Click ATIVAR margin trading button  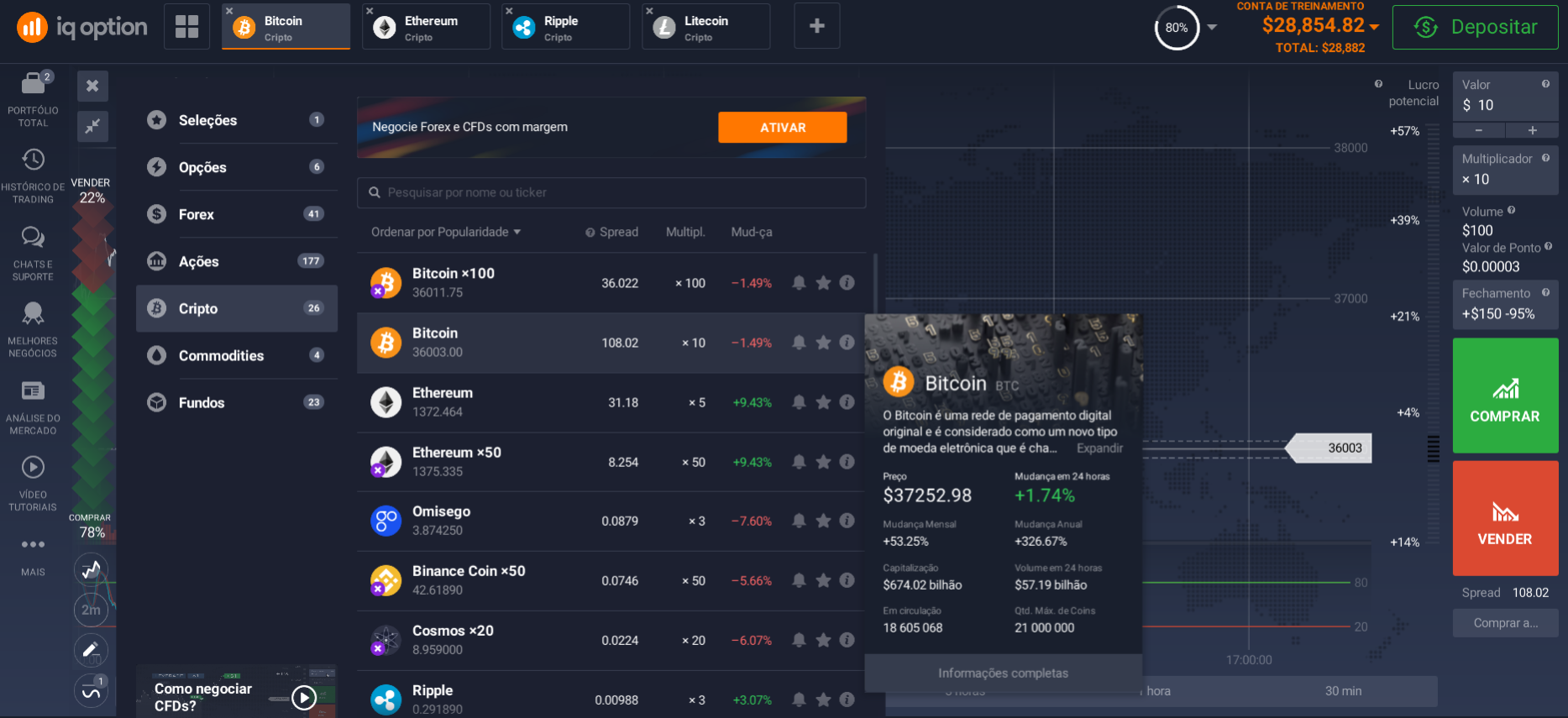point(782,128)
